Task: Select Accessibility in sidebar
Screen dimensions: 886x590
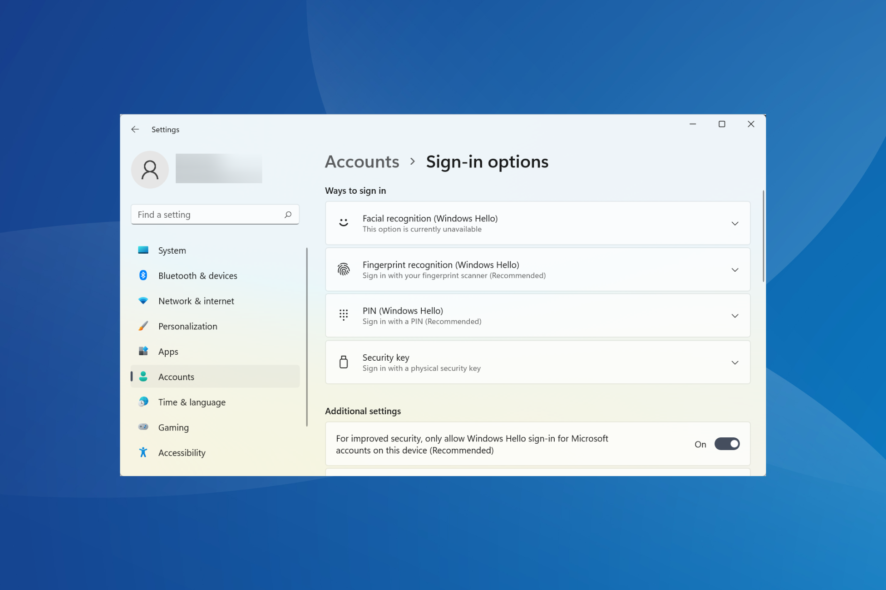Action: tap(215, 453)
